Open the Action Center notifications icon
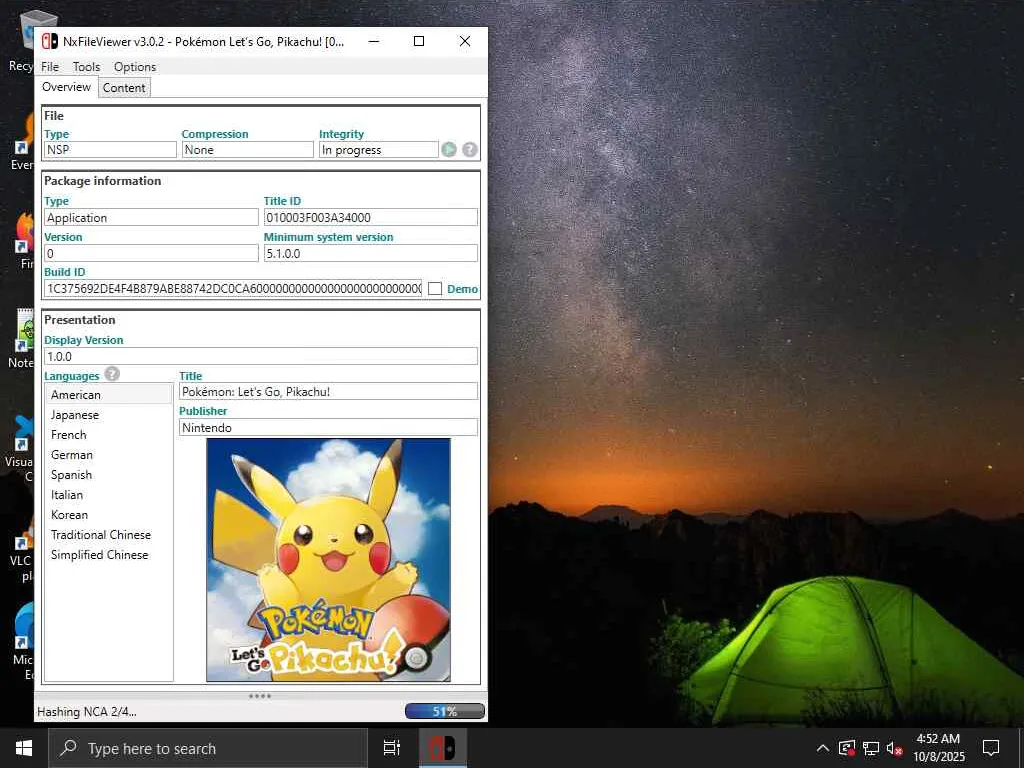Viewport: 1024px width, 768px height. pos(991,748)
